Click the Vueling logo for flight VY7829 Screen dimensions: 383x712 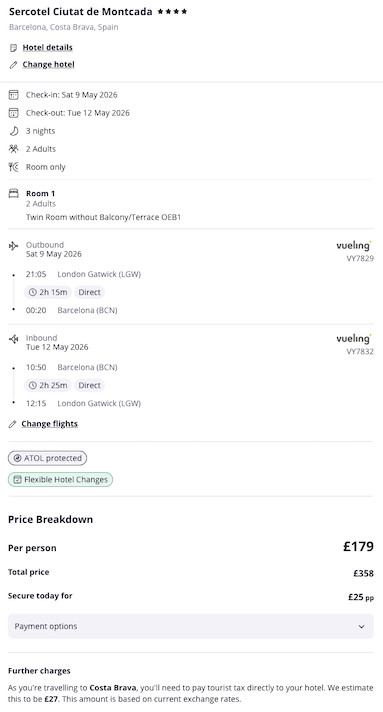click(x=354, y=246)
